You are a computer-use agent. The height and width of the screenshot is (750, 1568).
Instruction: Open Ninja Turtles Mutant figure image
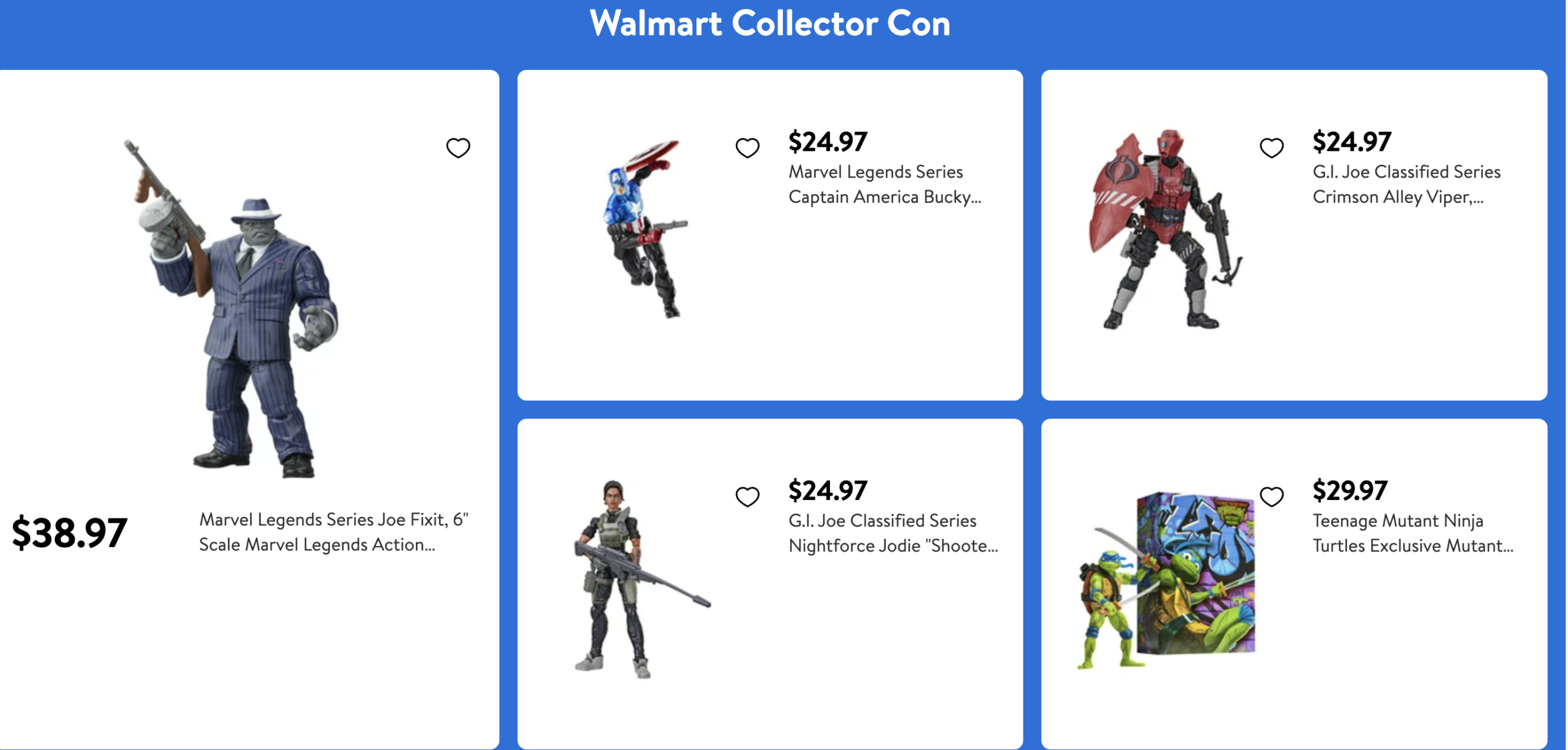[x=1167, y=579]
